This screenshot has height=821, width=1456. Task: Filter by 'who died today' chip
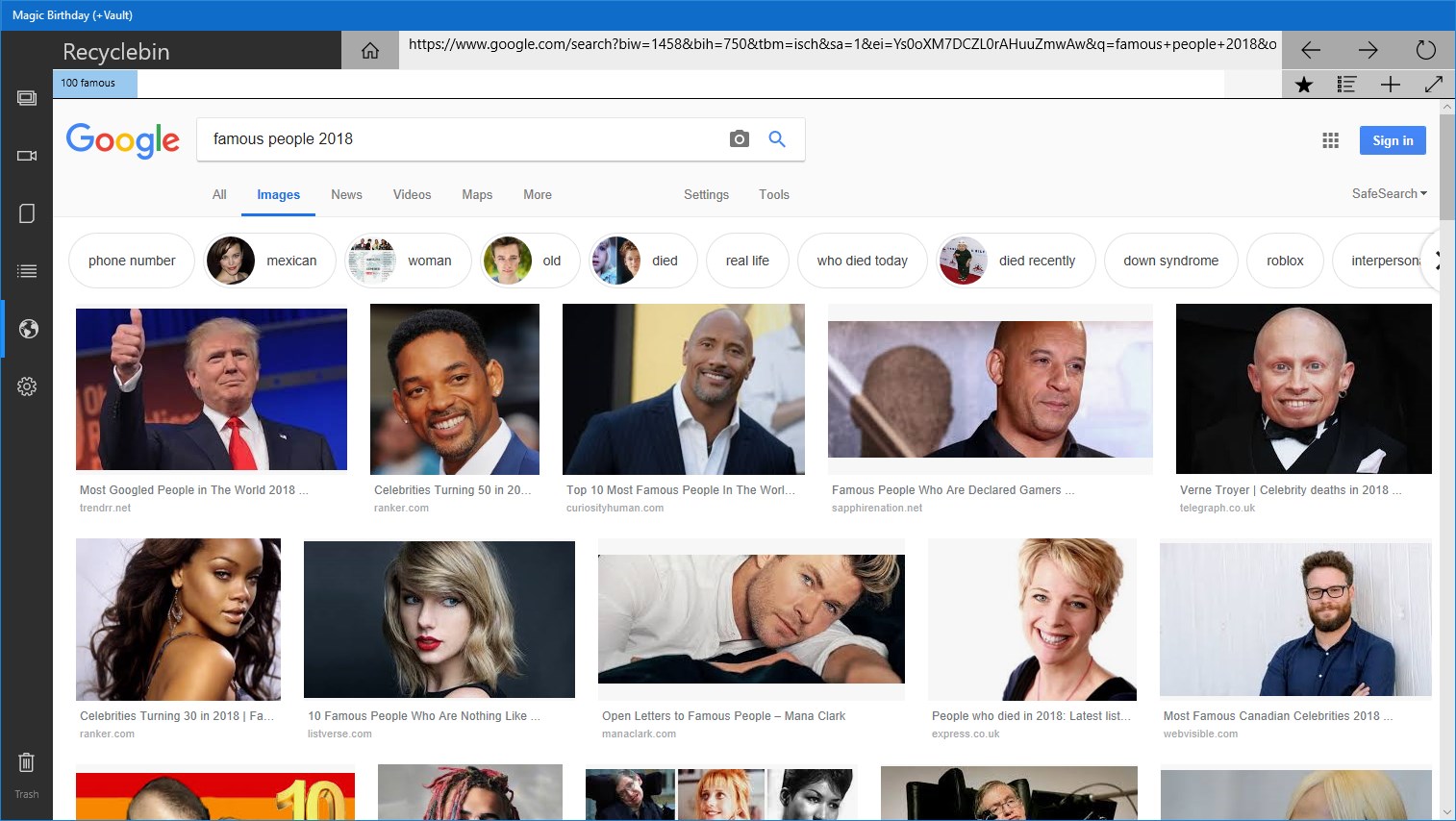[863, 261]
